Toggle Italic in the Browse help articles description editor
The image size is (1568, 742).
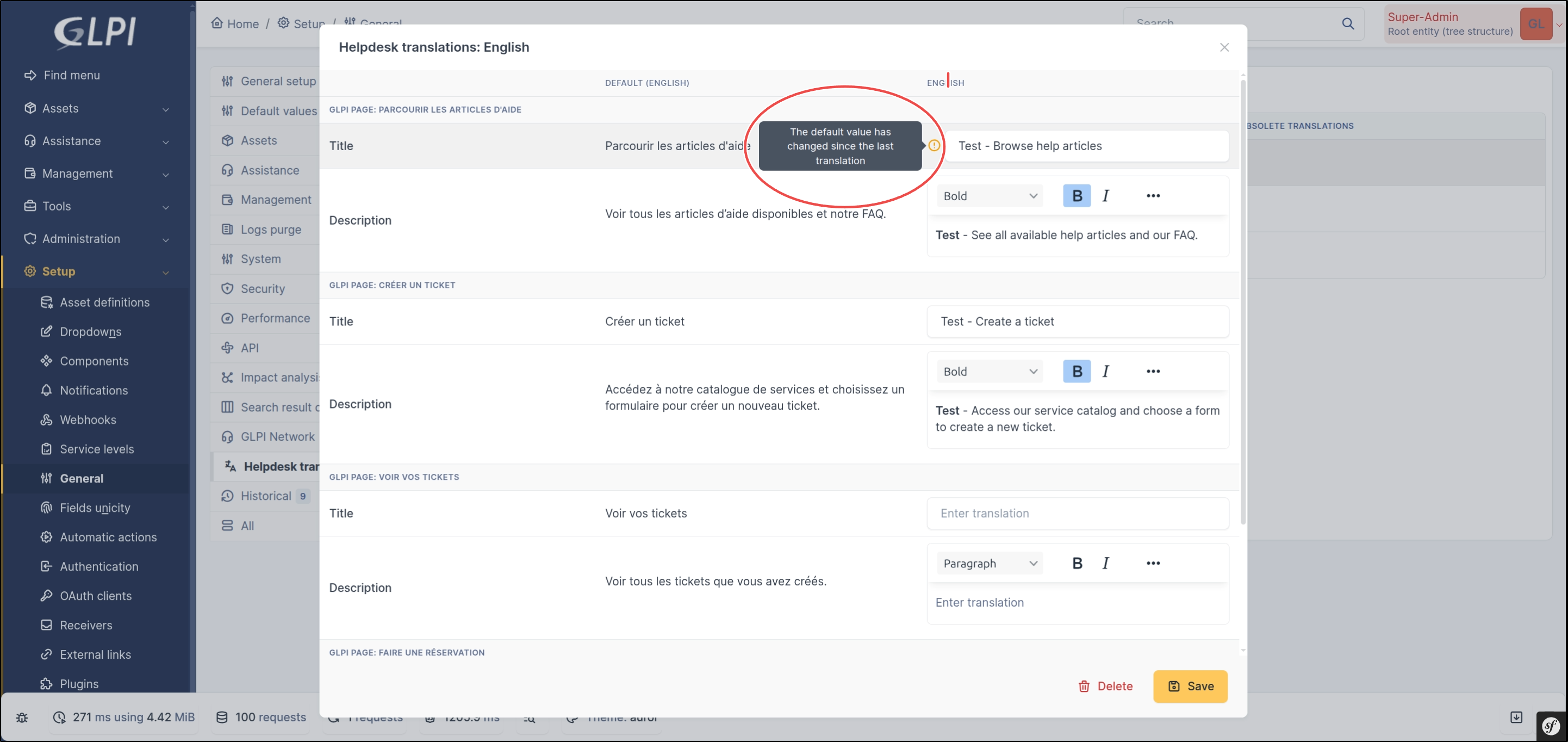[1105, 195]
